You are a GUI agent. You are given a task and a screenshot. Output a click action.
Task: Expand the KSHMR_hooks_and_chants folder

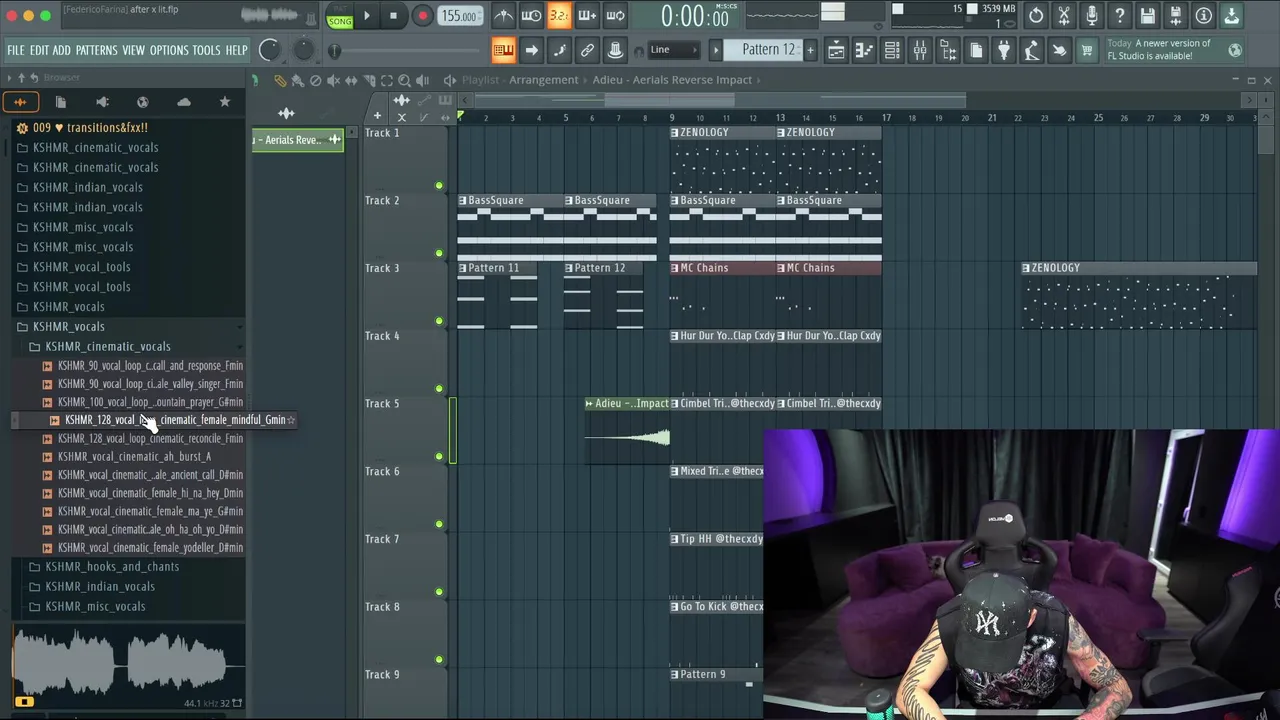pos(112,567)
